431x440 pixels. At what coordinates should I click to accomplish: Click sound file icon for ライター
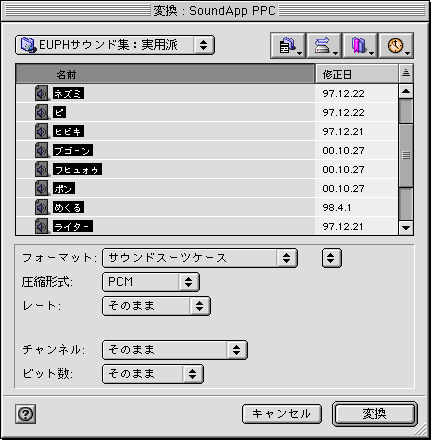point(41,226)
